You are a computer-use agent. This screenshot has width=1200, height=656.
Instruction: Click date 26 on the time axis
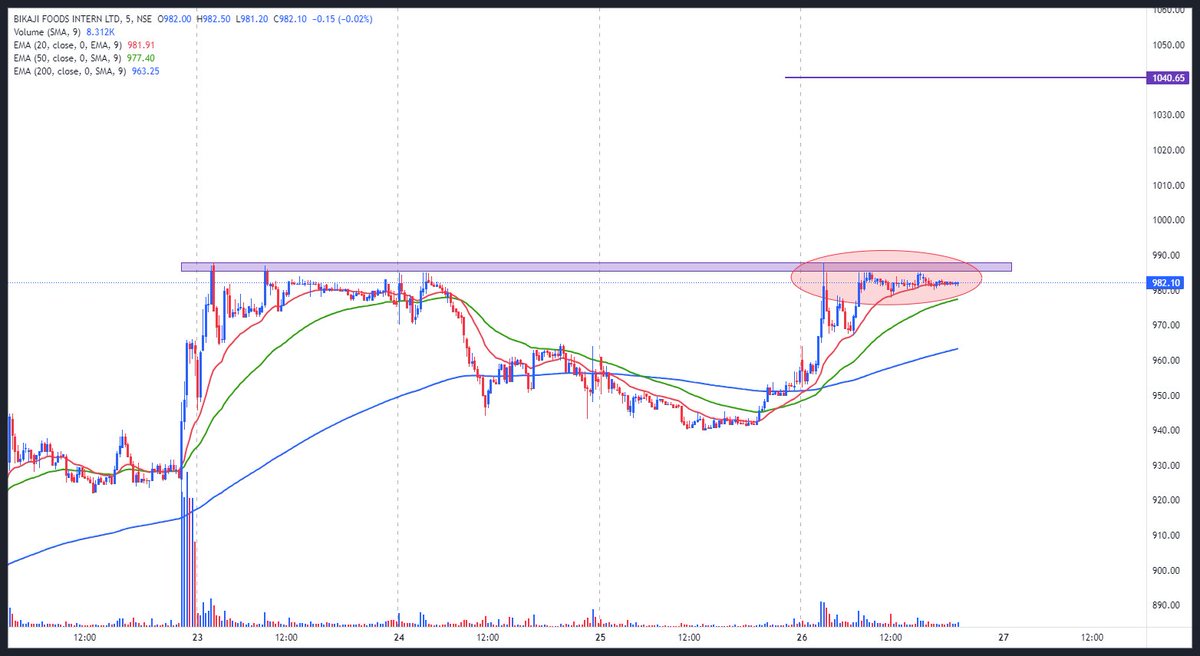pos(801,638)
